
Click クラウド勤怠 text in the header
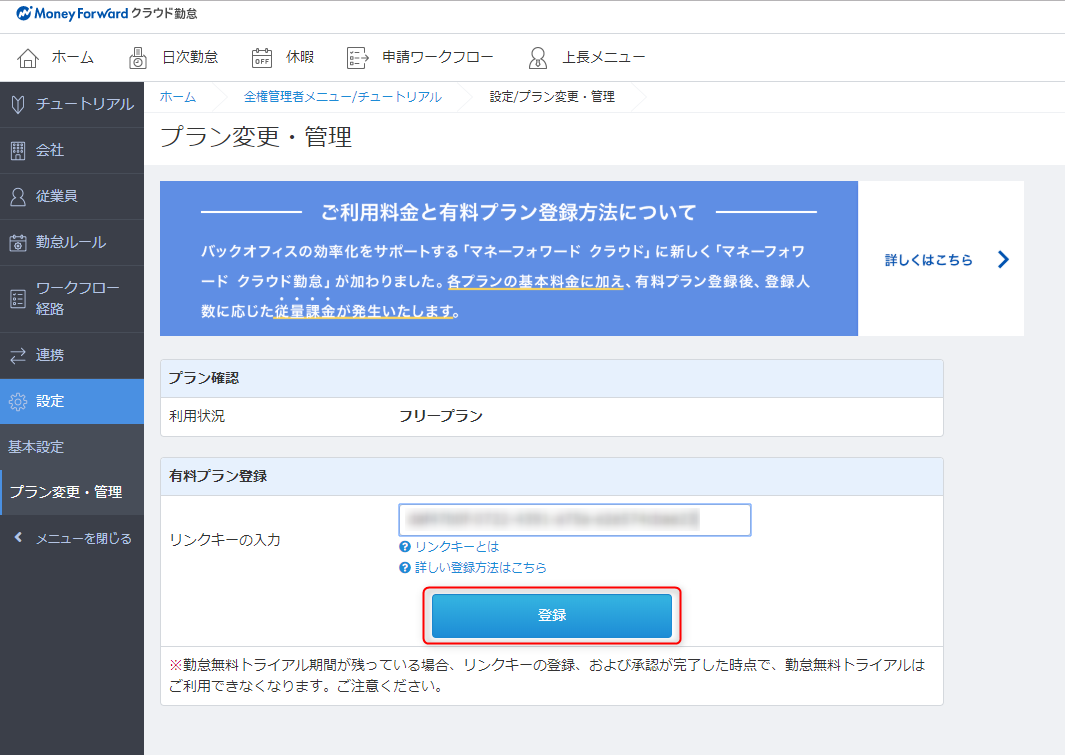(164, 14)
